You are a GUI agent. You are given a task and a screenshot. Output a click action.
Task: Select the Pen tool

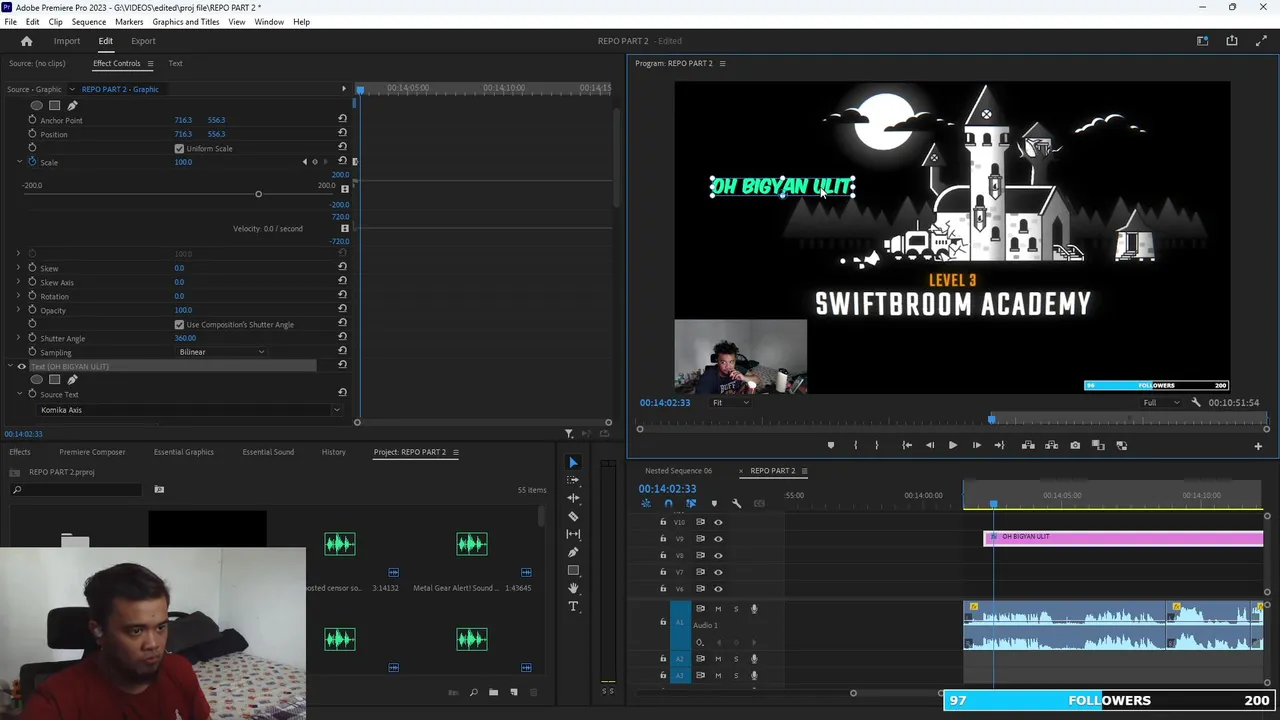tap(573, 552)
